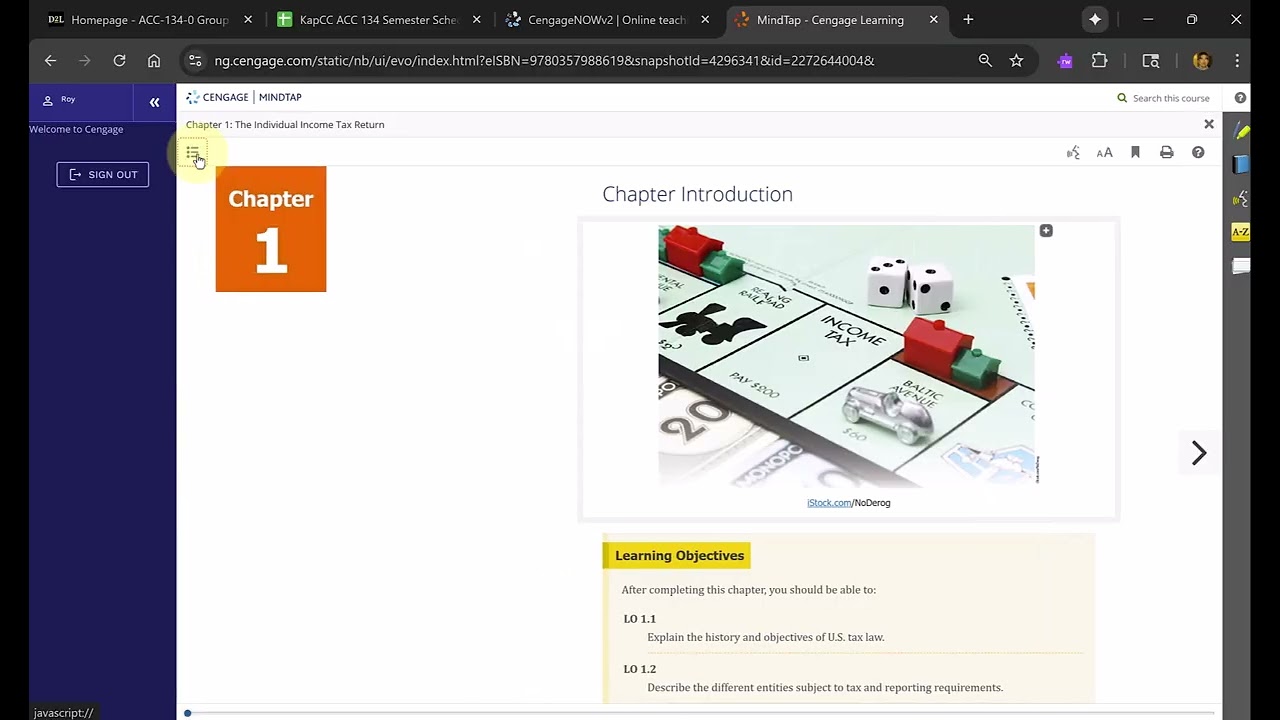Close the KapCC ACC 134 tab
Screen dimensions: 1280x720
(477, 20)
